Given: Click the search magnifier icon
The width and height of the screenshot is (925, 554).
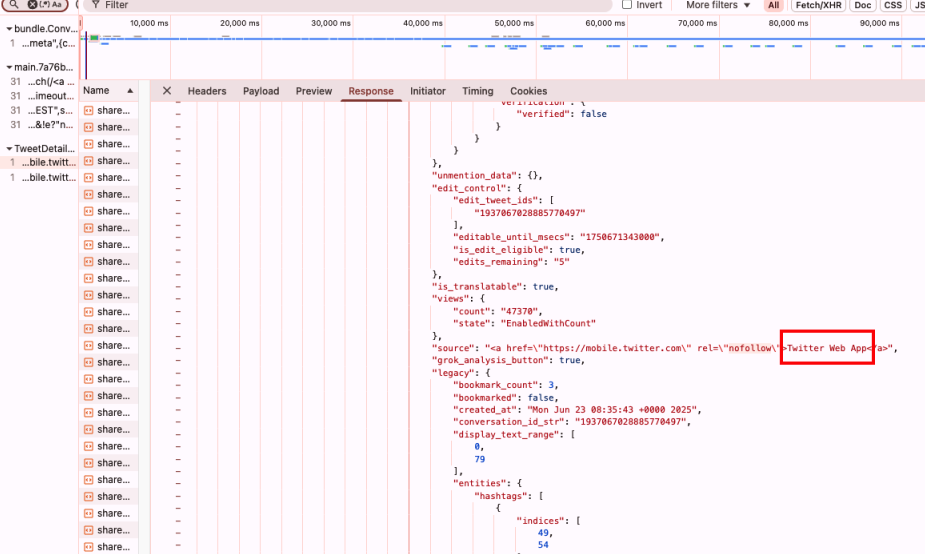Looking at the screenshot, I should click(x=13, y=5).
